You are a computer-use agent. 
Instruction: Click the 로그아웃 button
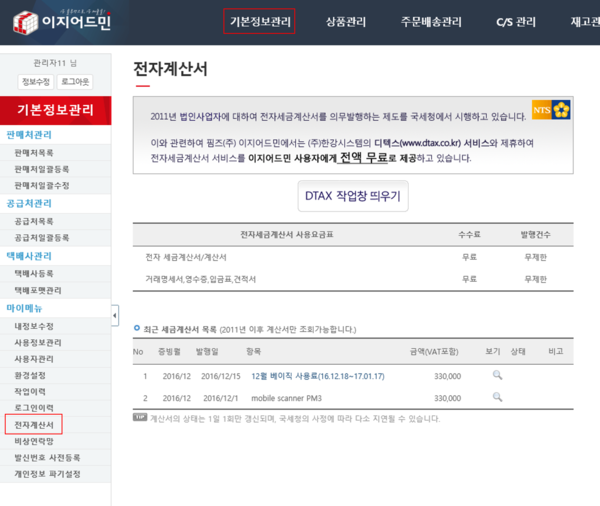[x=75, y=82]
